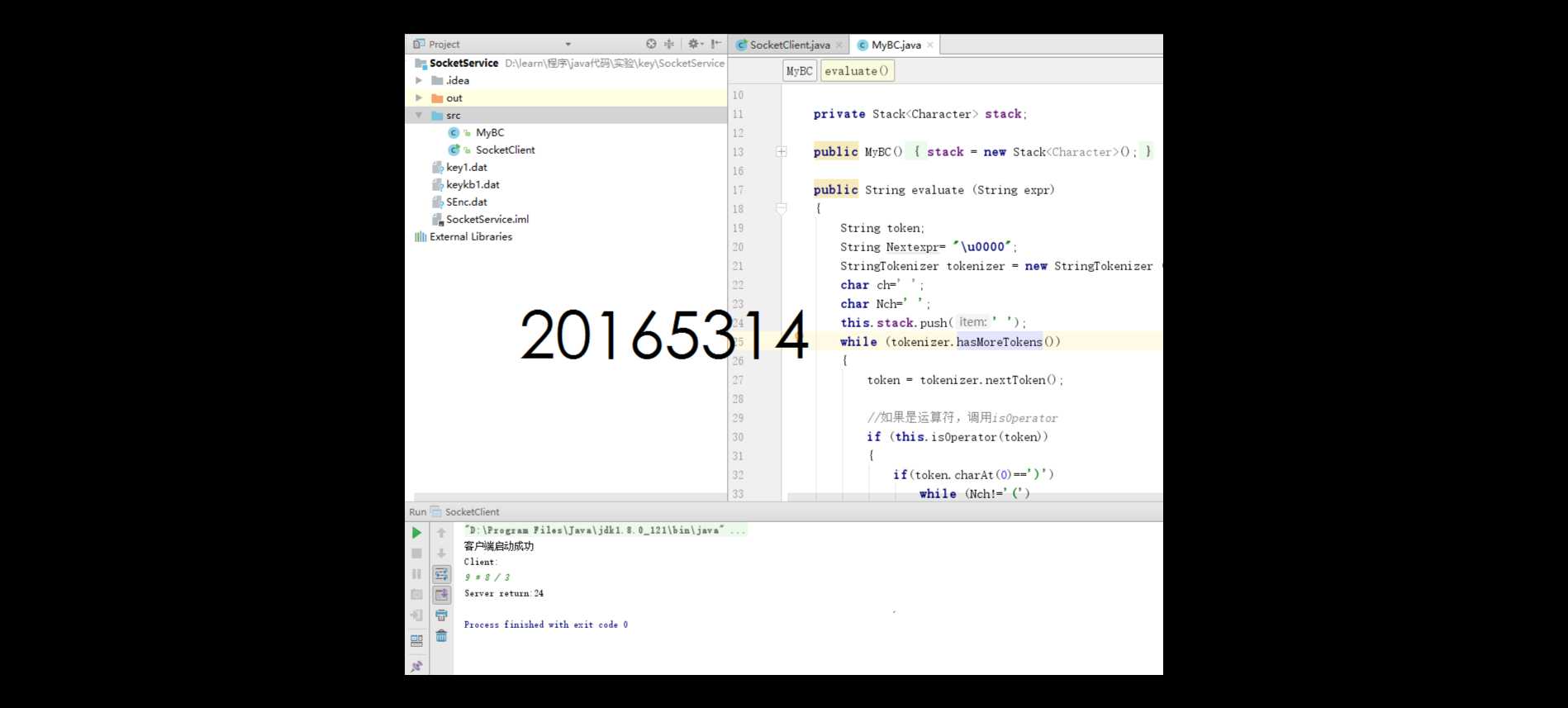This screenshot has height=708, width=1568.
Task: Select External Libraries in project tree
Action: 471,236
